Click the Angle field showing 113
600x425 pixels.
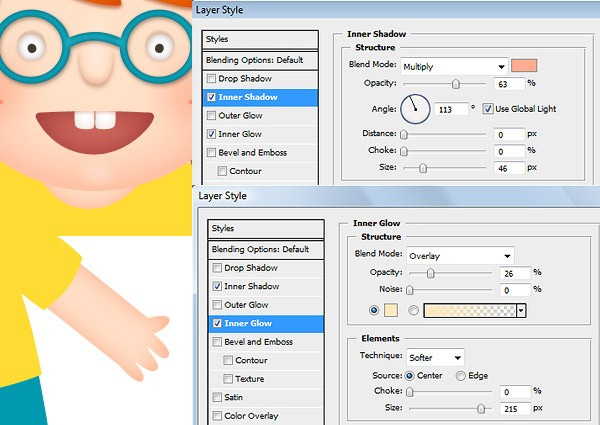pos(452,110)
